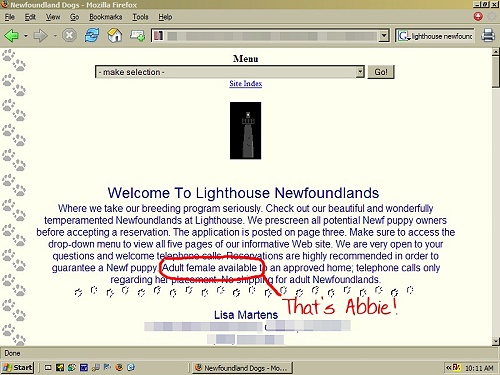Open the Bookmarks menu
500x375 pixels.
point(105,17)
